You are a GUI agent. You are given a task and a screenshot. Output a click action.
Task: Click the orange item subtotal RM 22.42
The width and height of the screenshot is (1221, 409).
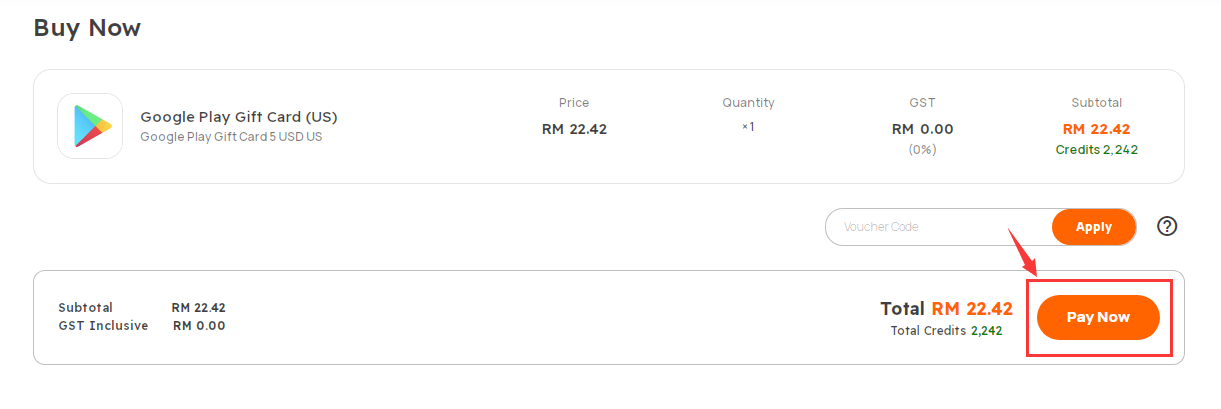point(1096,129)
